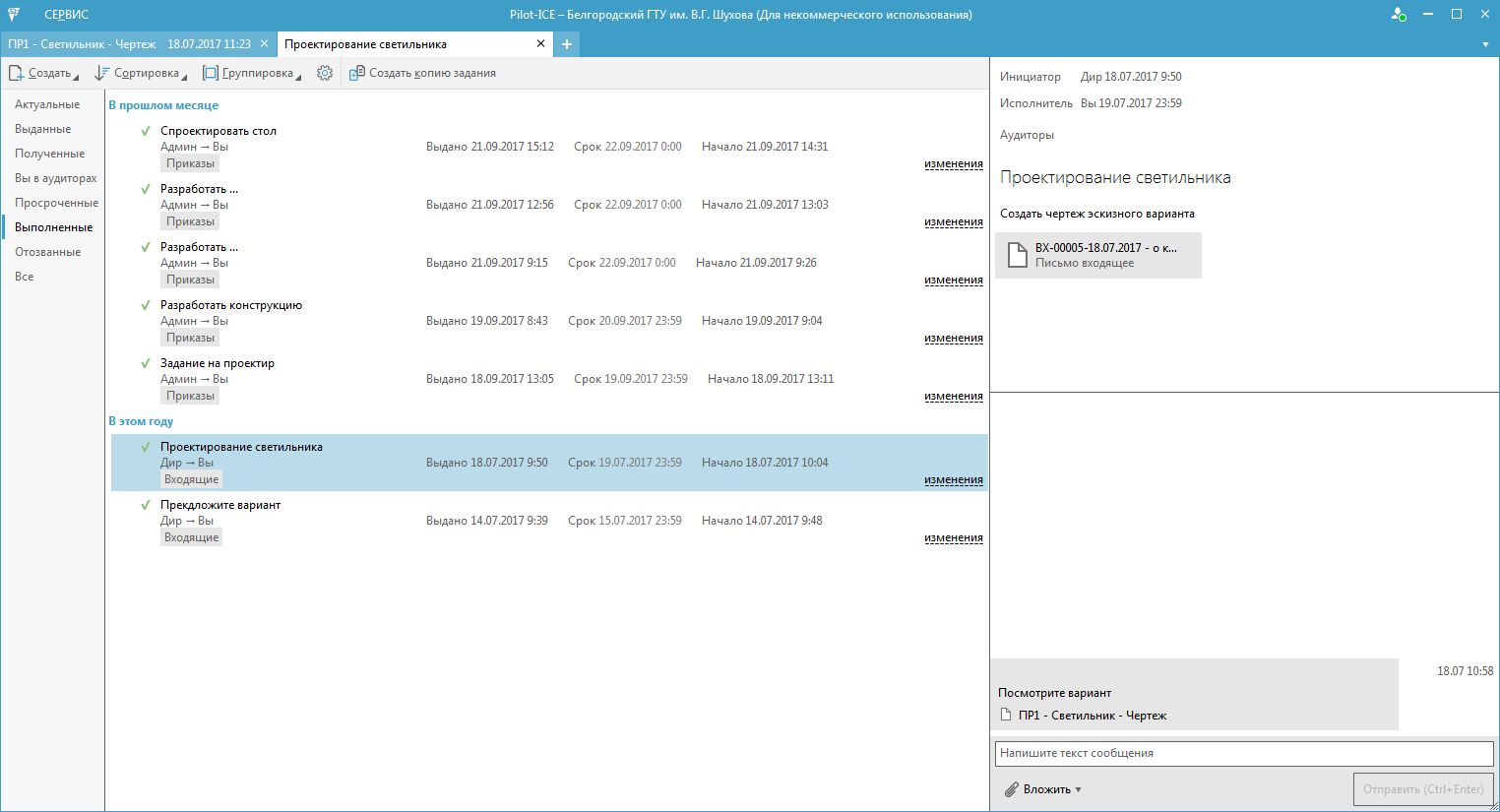Open the Pilot-ICE logo menu icon

14,15
